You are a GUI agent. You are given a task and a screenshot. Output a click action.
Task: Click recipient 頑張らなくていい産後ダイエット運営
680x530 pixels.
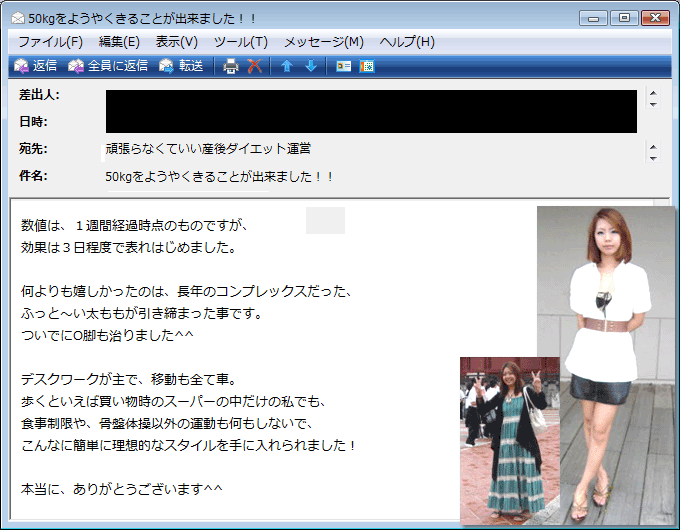pos(208,149)
